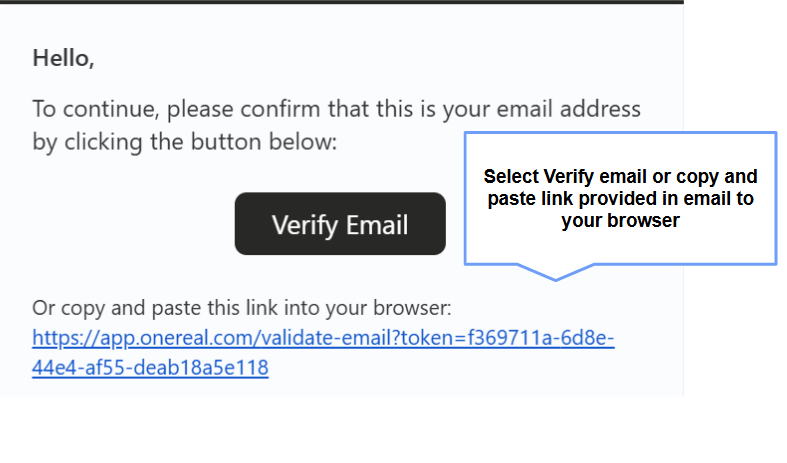Click the "Select Verify email or copy and" callout line
The height and width of the screenshot is (463, 787).
[x=620, y=177]
